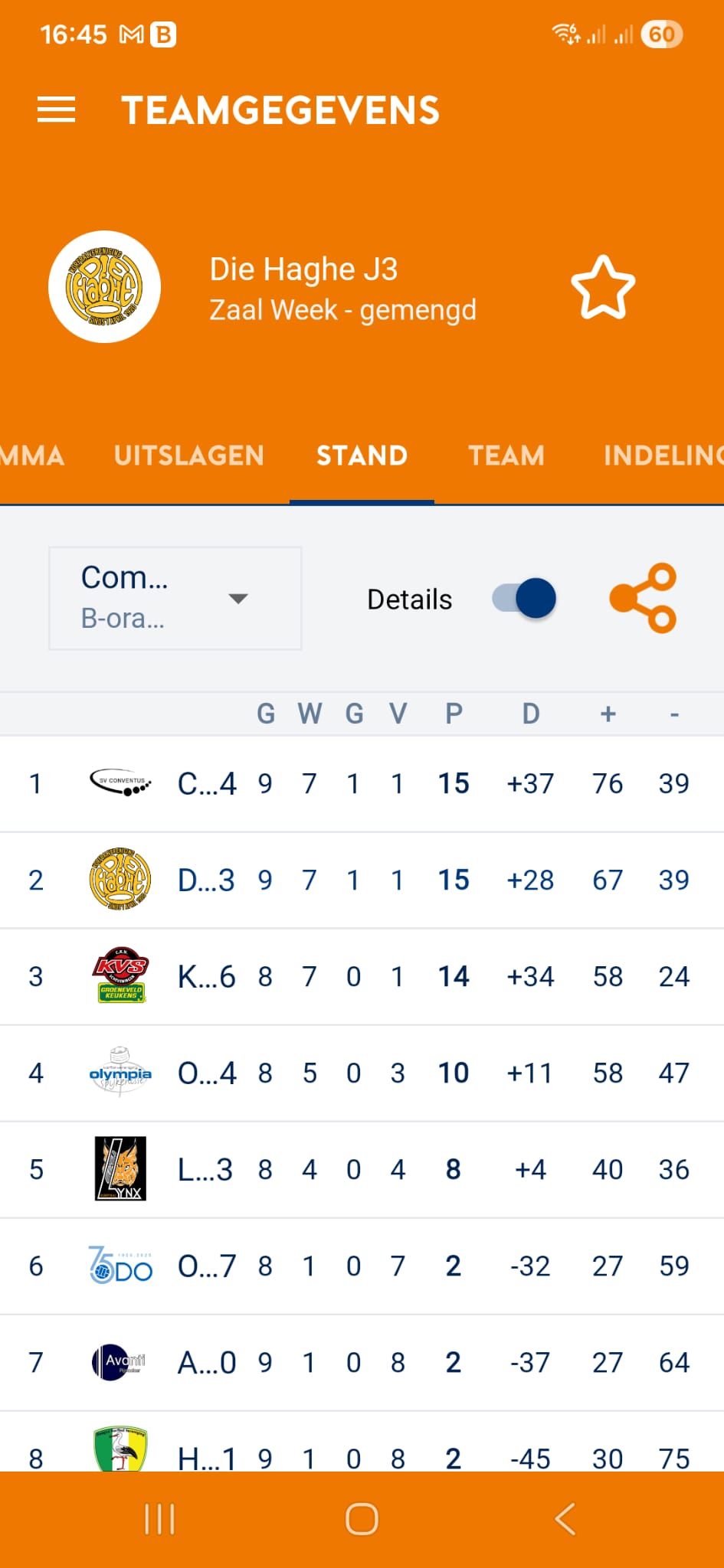Open the Indeling tab
The height and width of the screenshot is (1568, 724).
tap(662, 456)
